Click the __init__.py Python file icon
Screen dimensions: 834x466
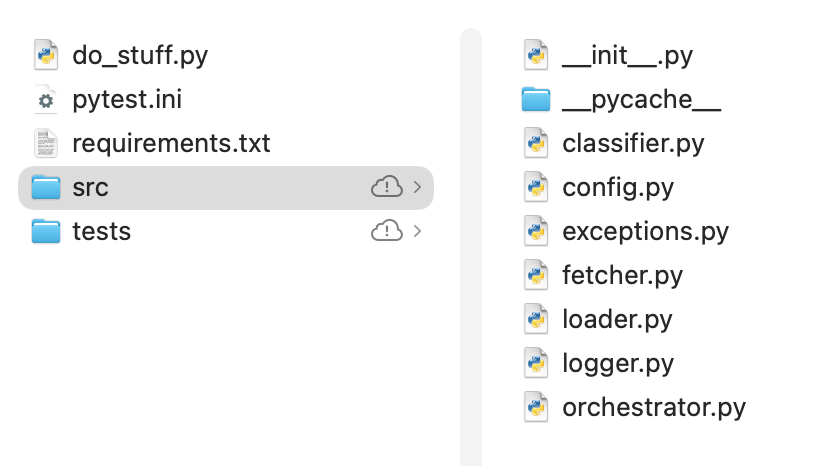(536, 55)
